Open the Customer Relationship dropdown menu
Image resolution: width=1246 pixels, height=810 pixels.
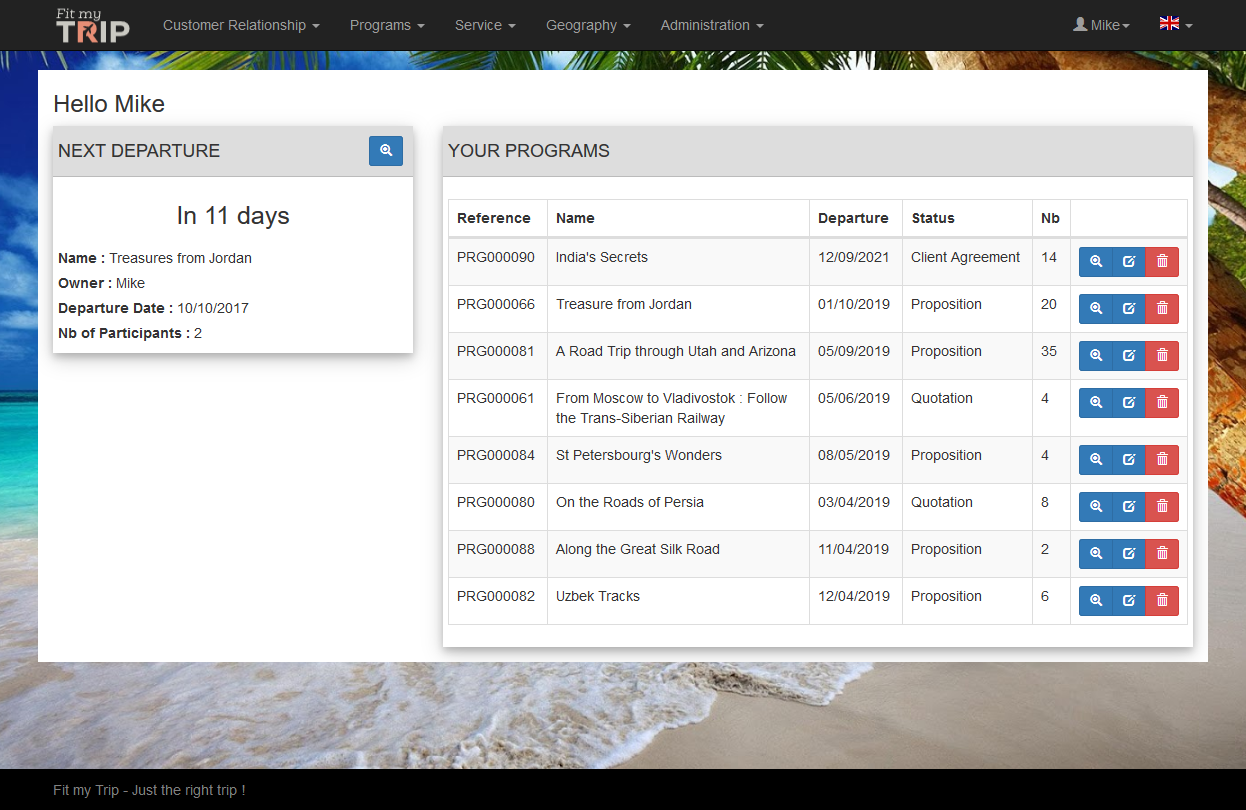241,26
